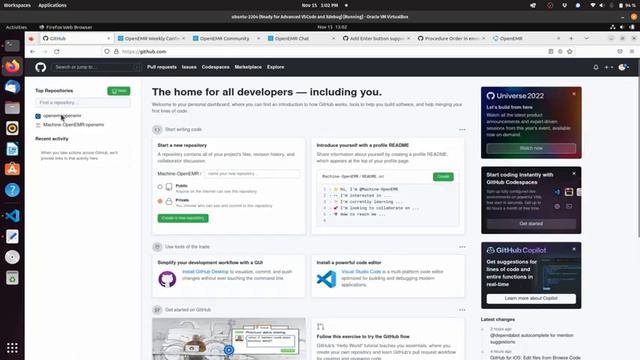Open the Get started on GitHub options menu

pos(462,310)
